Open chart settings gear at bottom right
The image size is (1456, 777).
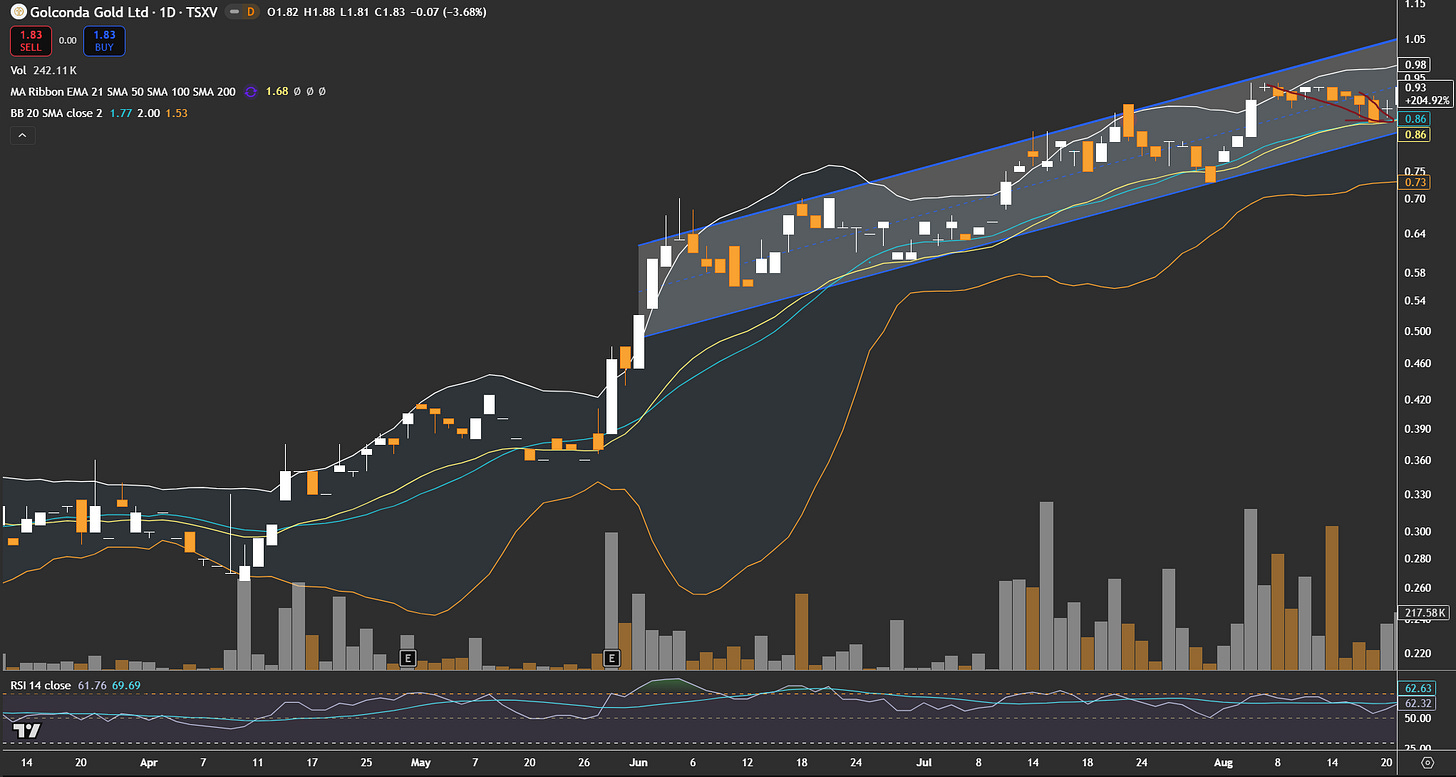coord(1426,763)
